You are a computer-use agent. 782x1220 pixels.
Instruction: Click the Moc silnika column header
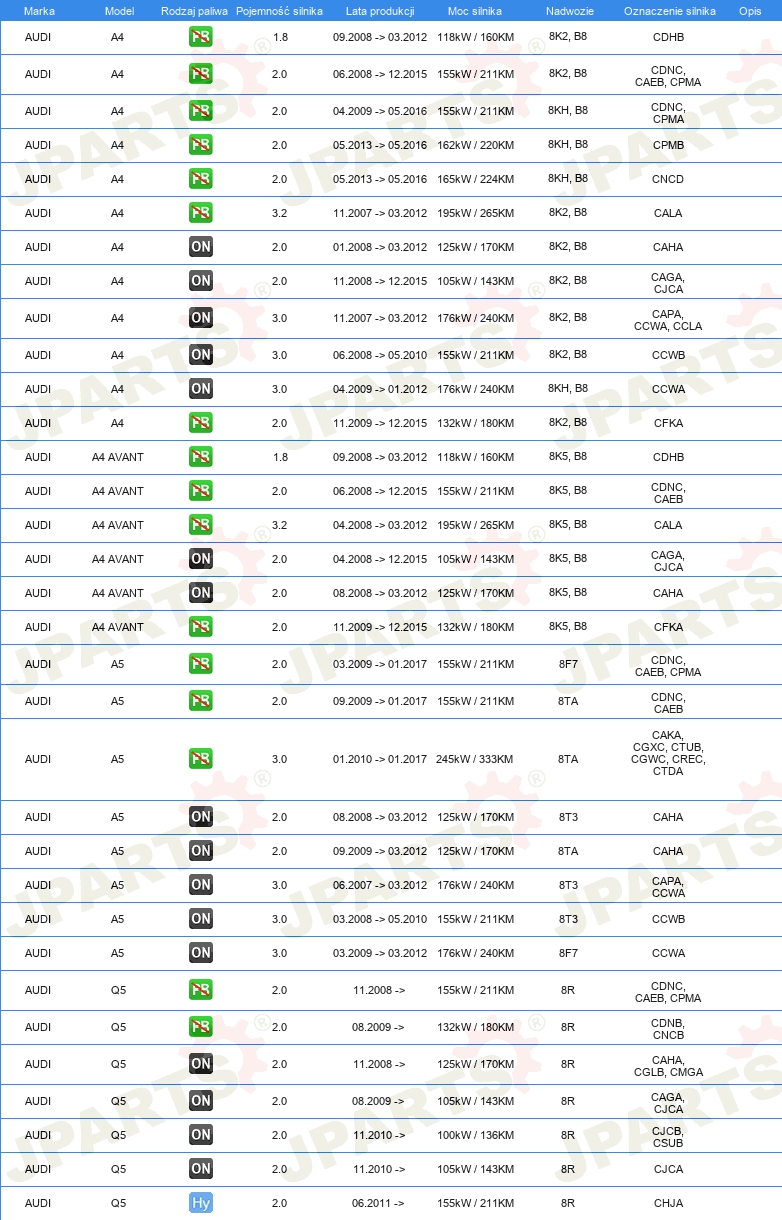tap(475, 10)
